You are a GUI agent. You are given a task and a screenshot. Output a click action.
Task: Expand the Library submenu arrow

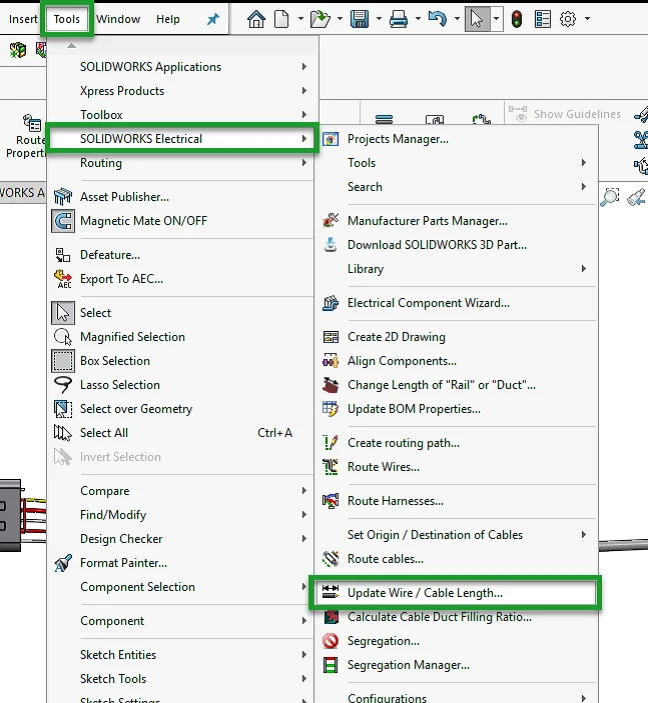583,269
